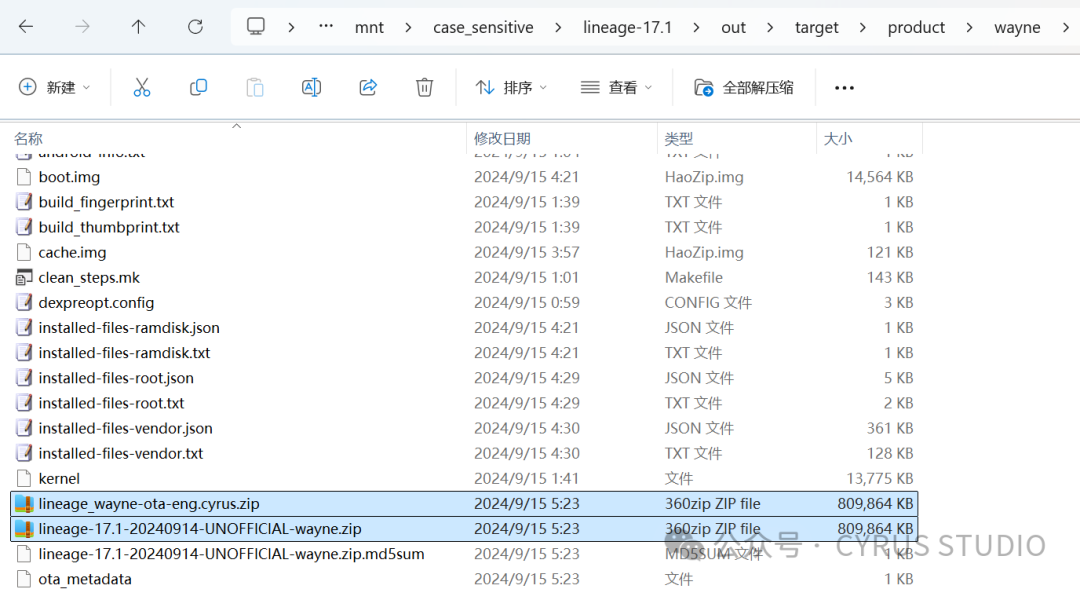This screenshot has width=1080, height=589.
Task: Select the cache.img file
Action: tap(72, 253)
